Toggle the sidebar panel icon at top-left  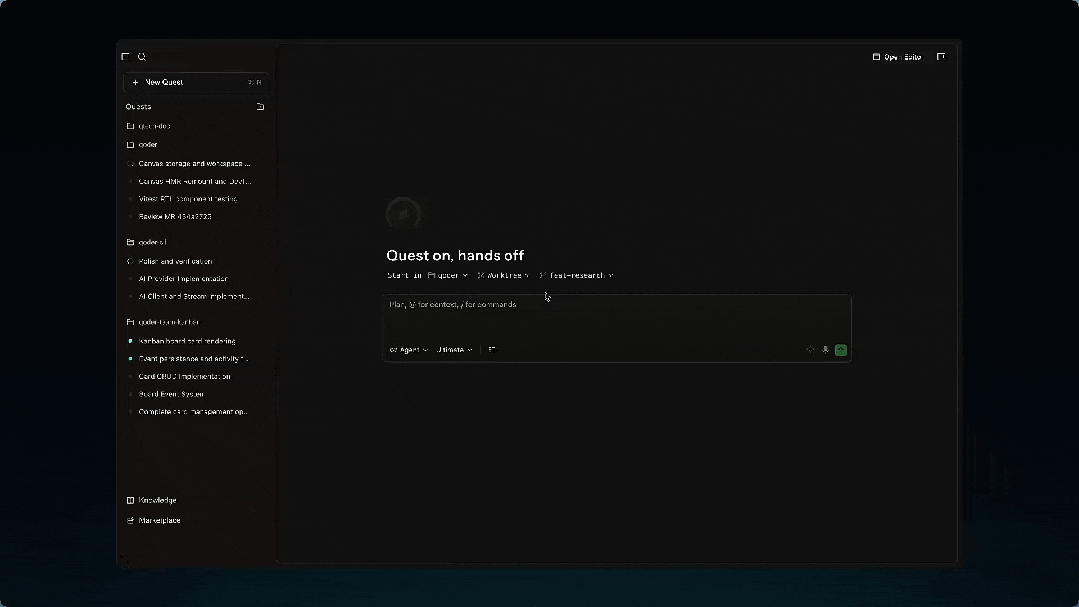tap(125, 56)
